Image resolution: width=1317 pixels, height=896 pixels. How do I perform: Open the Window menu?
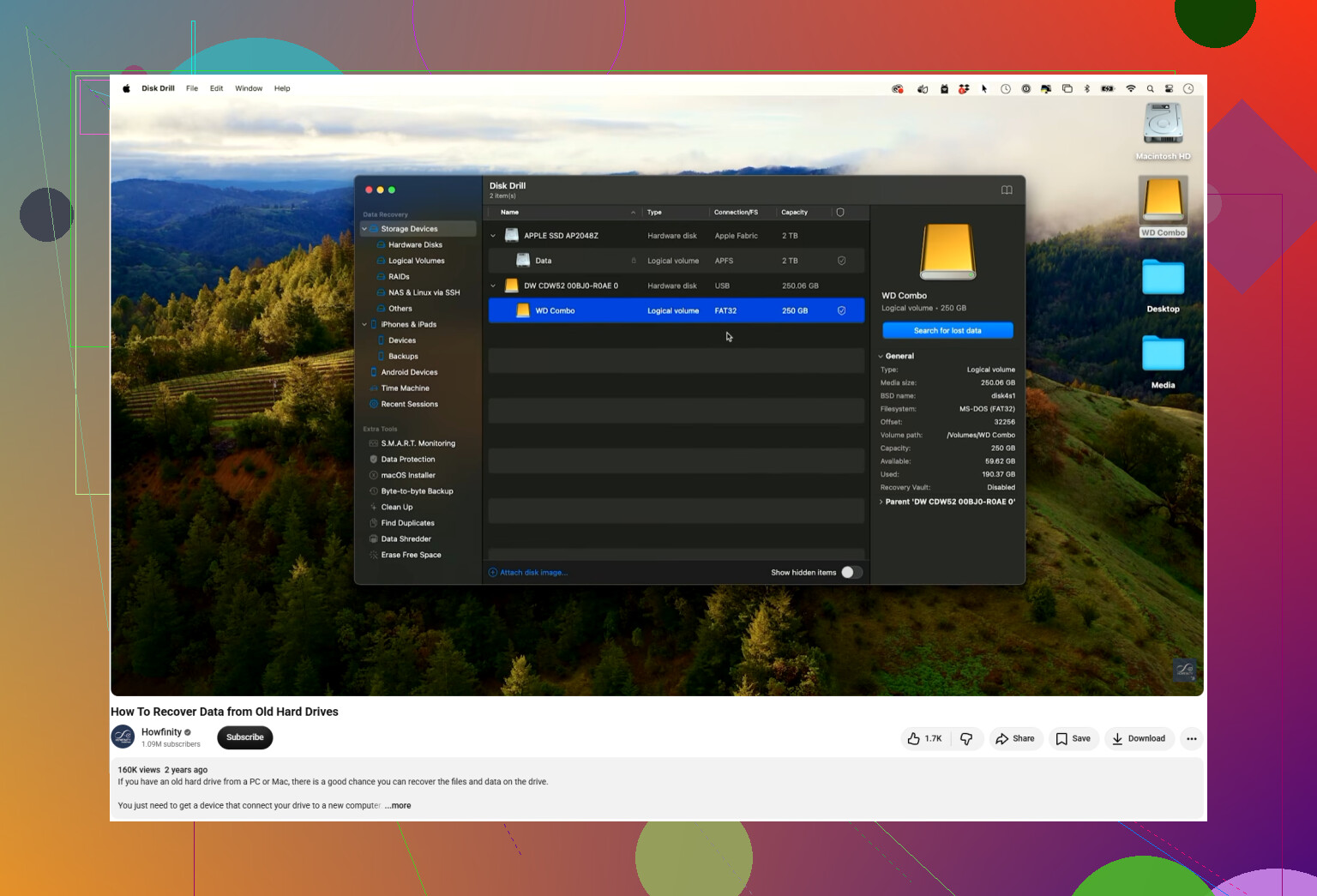coord(249,88)
